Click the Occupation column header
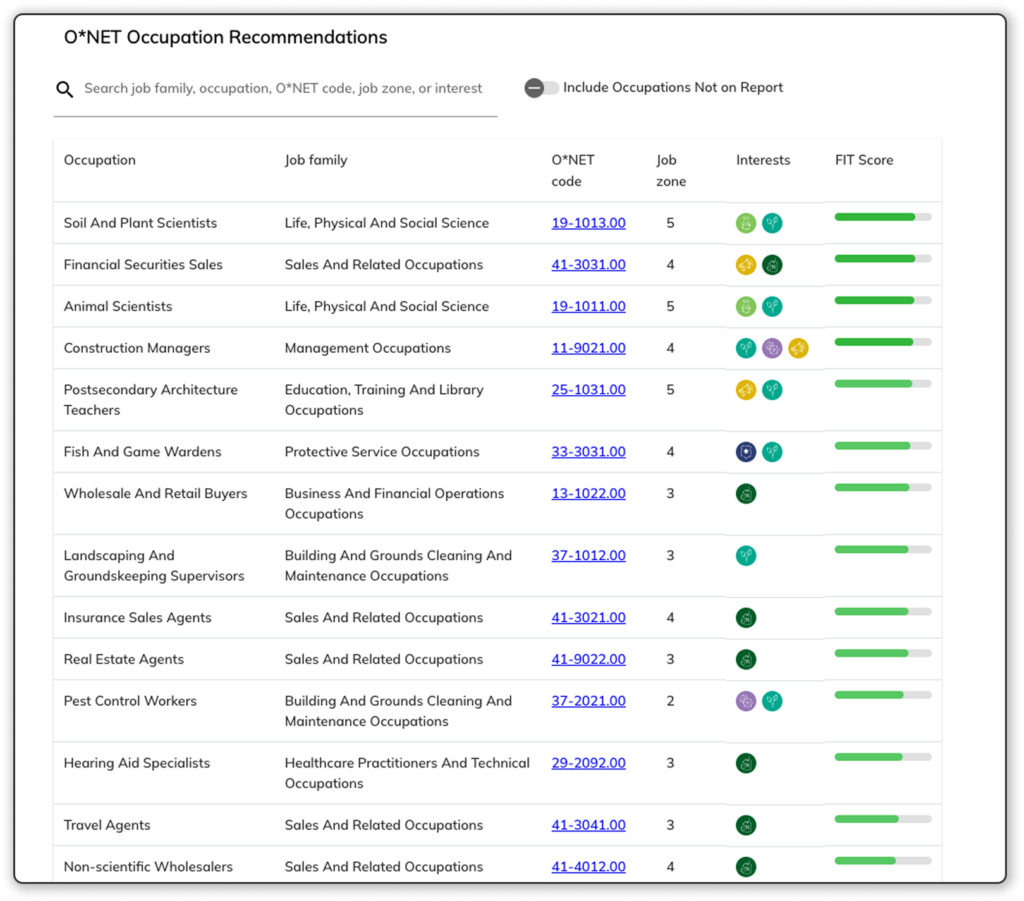The width and height of the screenshot is (1024, 901). (100, 160)
